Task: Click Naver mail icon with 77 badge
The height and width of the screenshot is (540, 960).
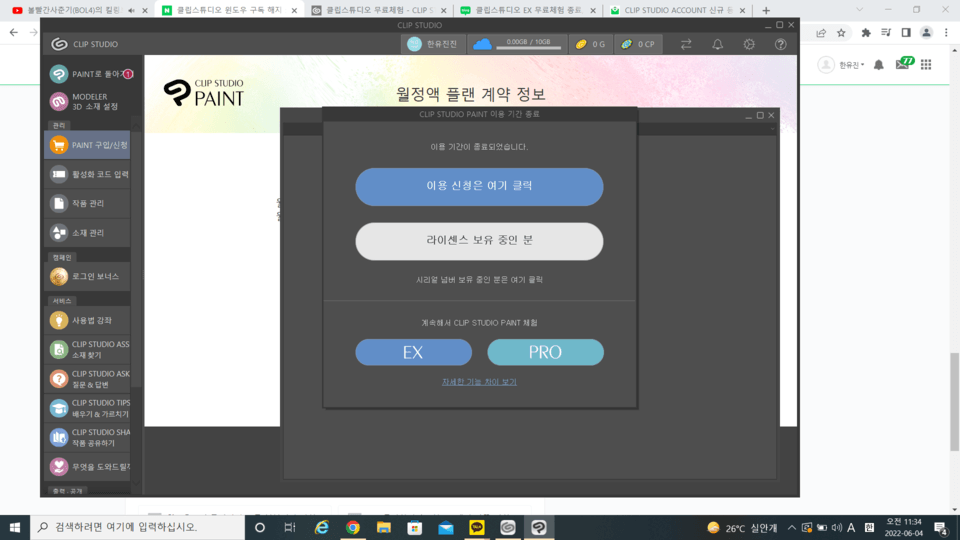Action: point(904,63)
